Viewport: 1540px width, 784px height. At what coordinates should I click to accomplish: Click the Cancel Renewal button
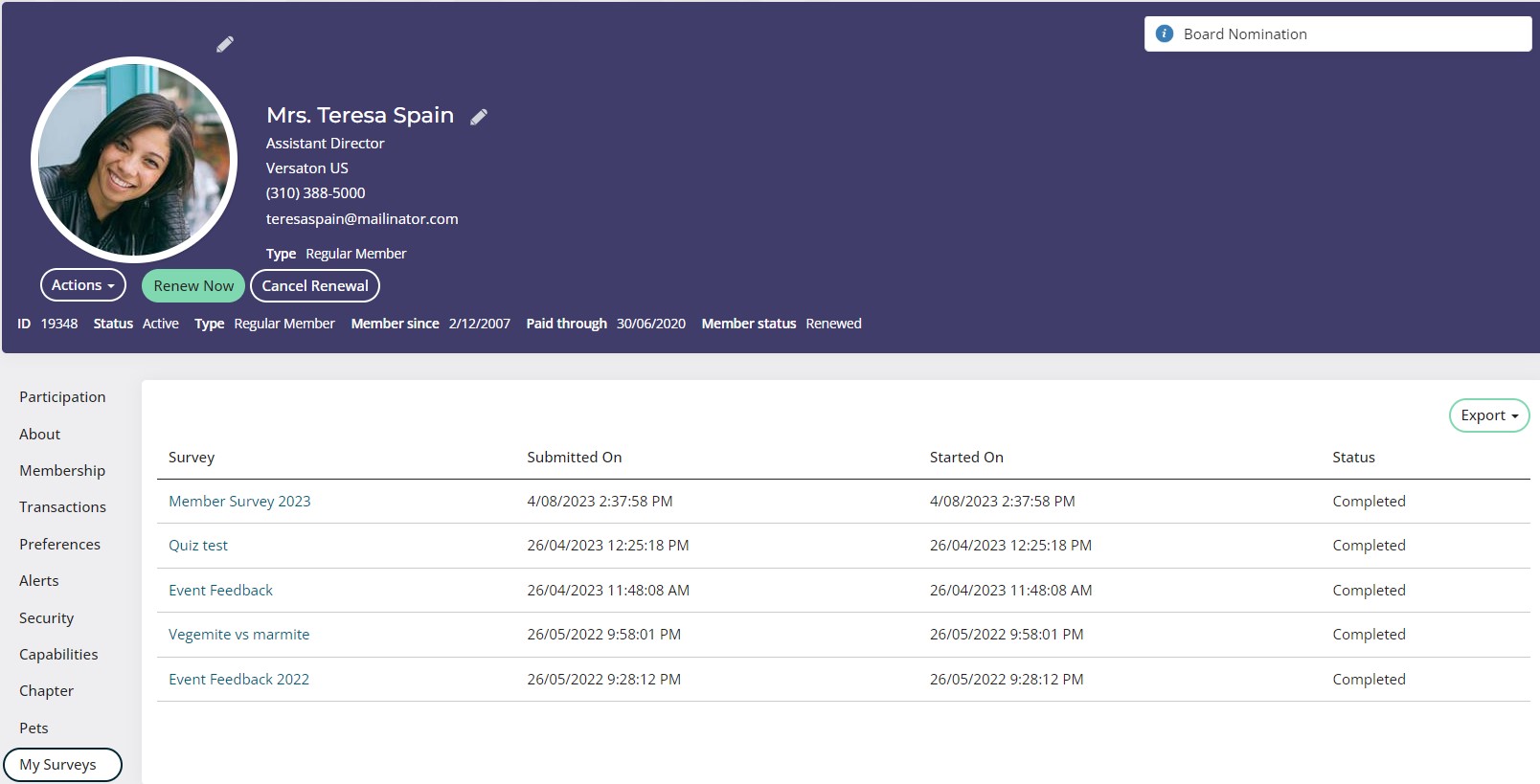[315, 285]
